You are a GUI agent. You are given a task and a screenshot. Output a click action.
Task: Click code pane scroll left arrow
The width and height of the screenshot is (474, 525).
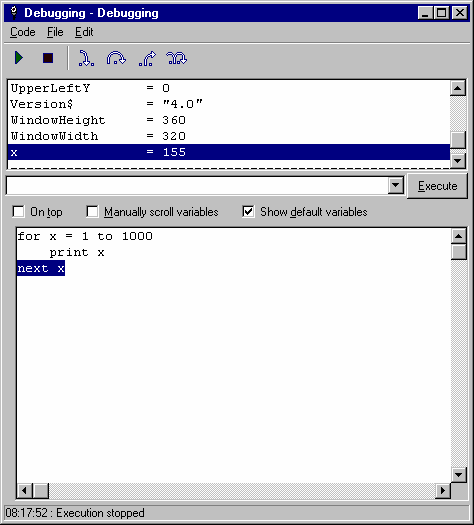pos(25,491)
